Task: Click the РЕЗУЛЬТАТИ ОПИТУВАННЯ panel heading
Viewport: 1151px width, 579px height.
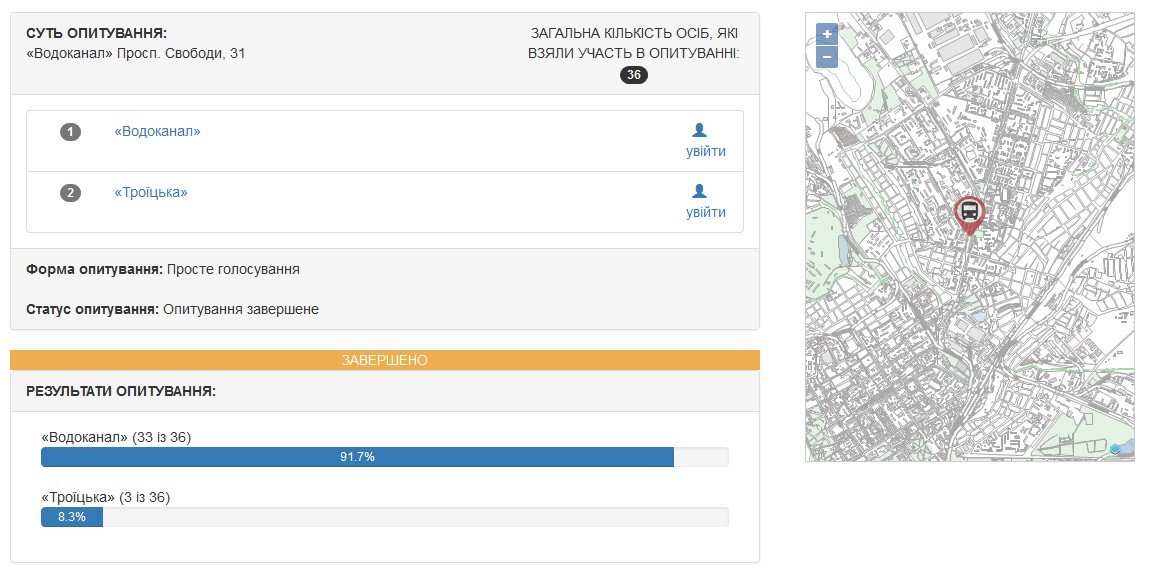Action: [121, 391]
